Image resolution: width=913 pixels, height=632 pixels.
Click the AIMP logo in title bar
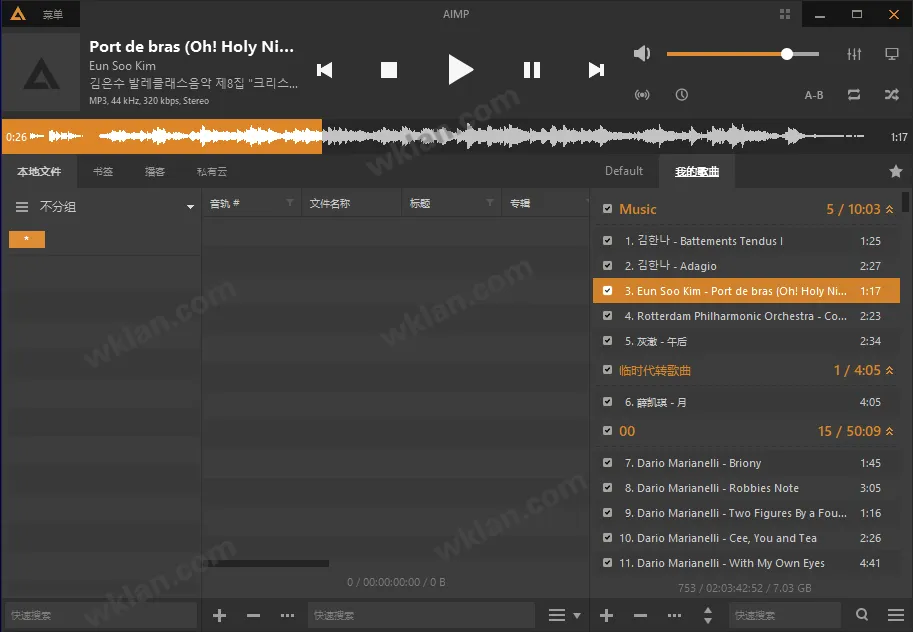click(x=18, y=13)
